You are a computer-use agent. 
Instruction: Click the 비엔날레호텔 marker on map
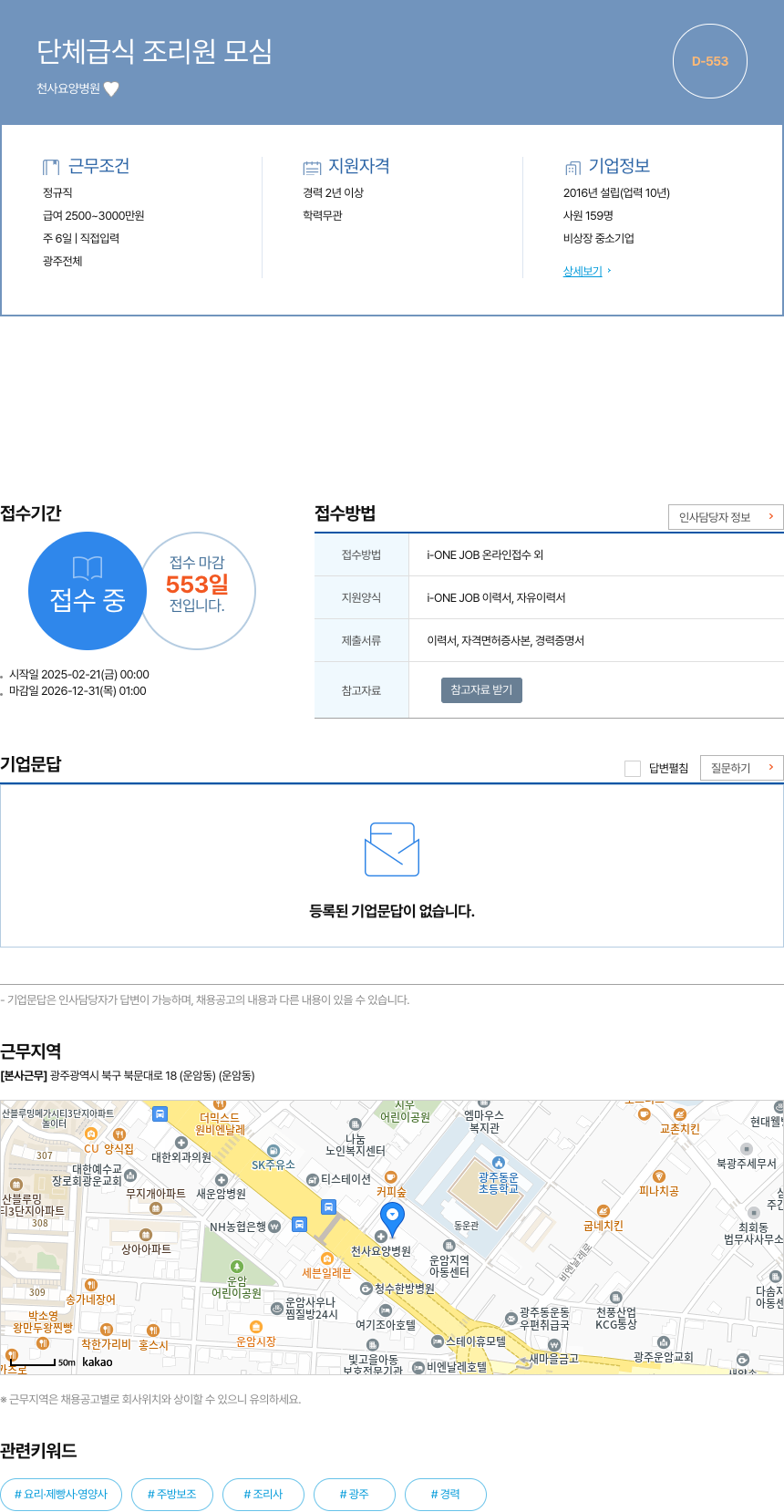(x=418, y=1367)
